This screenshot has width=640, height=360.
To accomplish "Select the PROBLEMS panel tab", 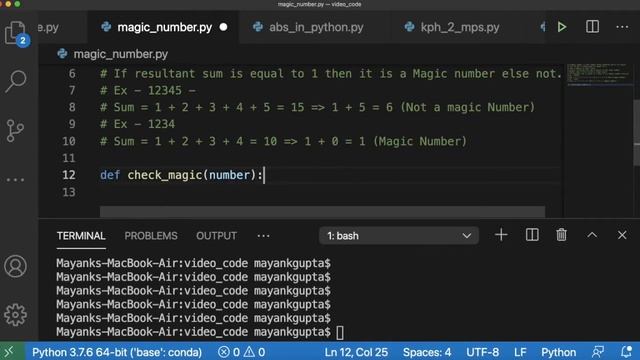I will [x=151, y=236].
